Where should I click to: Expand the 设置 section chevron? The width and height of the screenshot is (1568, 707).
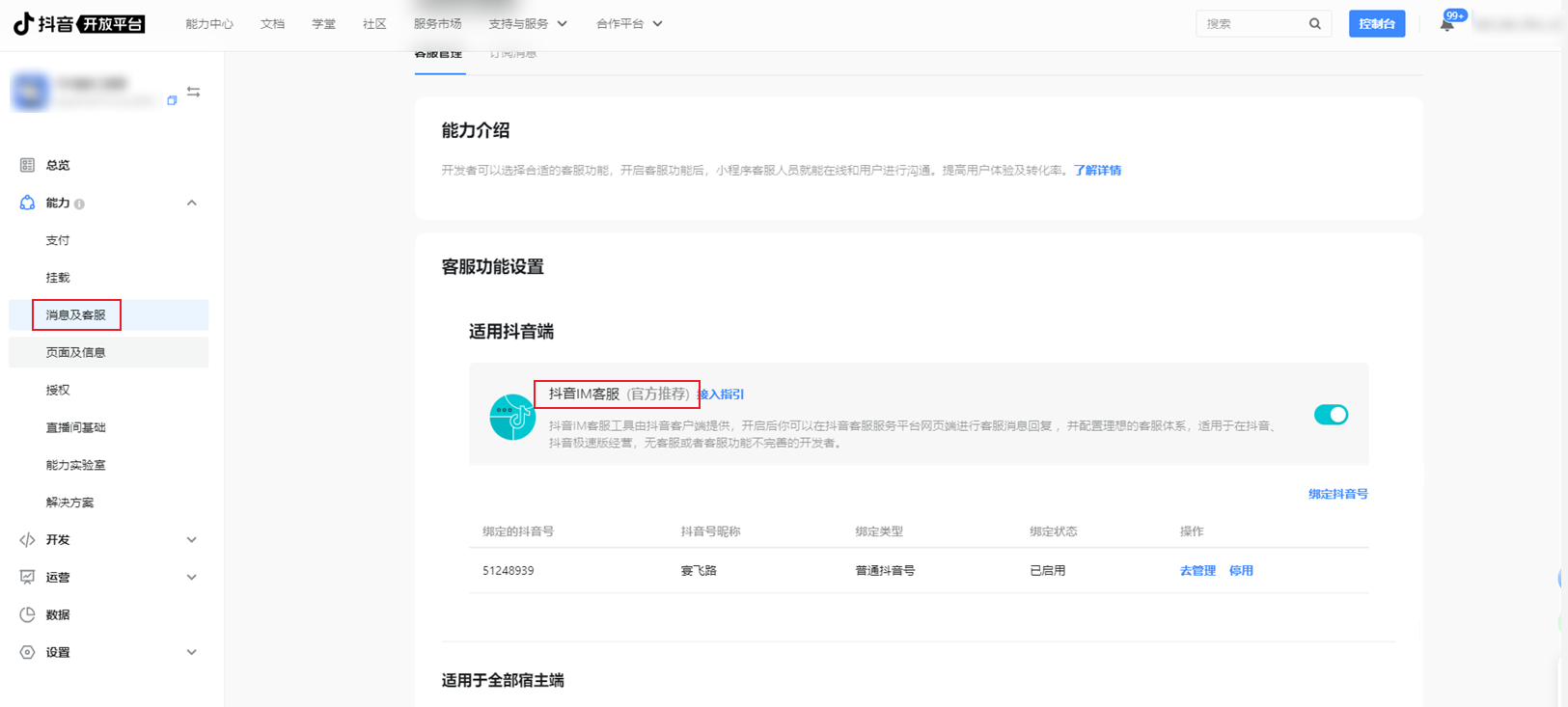pos(192,653)
